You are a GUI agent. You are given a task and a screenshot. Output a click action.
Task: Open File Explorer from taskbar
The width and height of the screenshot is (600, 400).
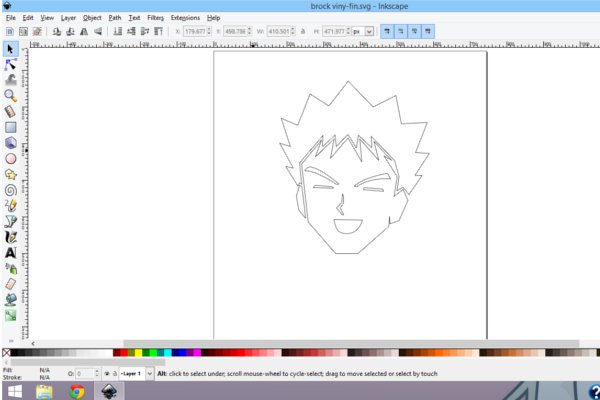(x=44, y=392)
